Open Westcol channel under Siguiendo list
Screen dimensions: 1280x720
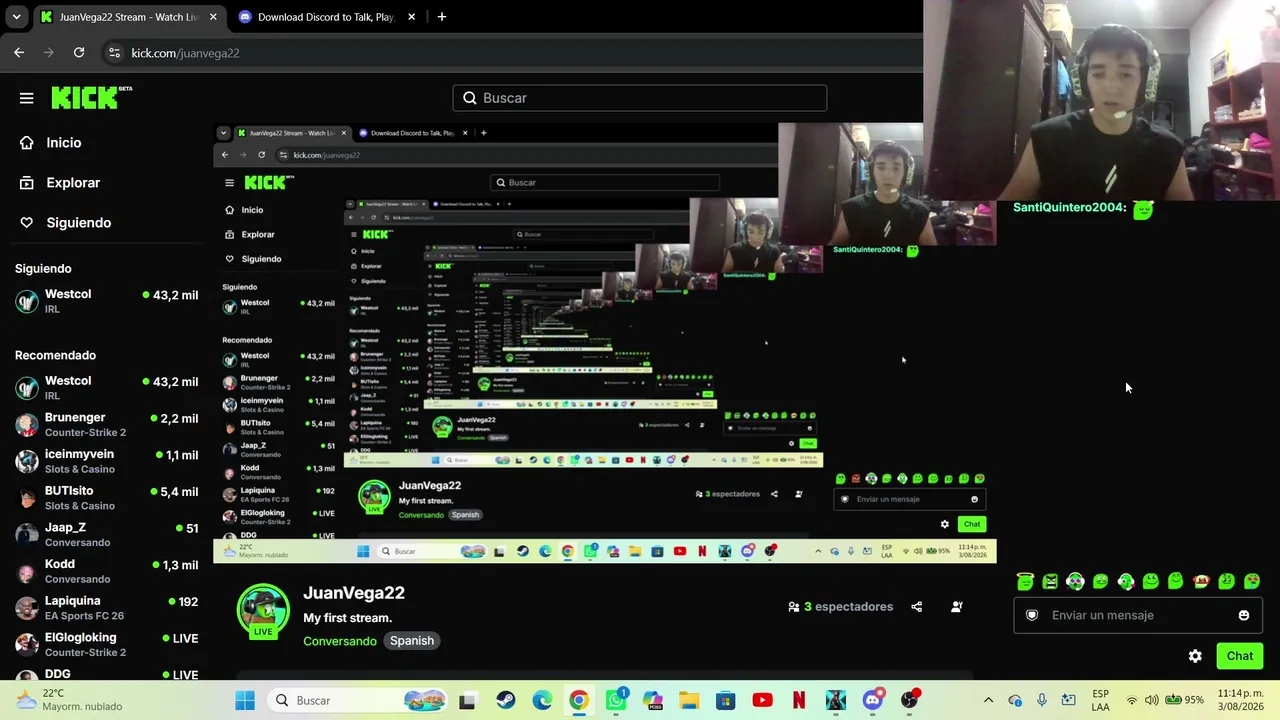pyautogui.click(x=106, y=301)
